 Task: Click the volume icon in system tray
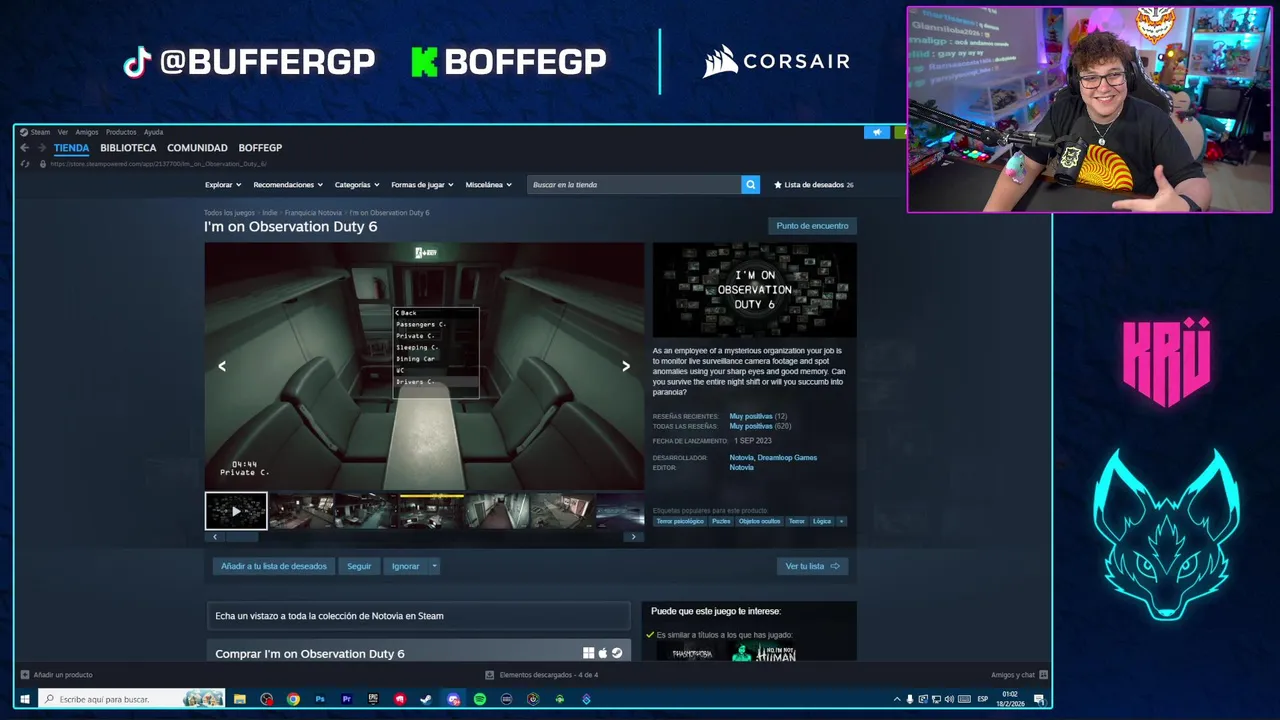[949, 699]
